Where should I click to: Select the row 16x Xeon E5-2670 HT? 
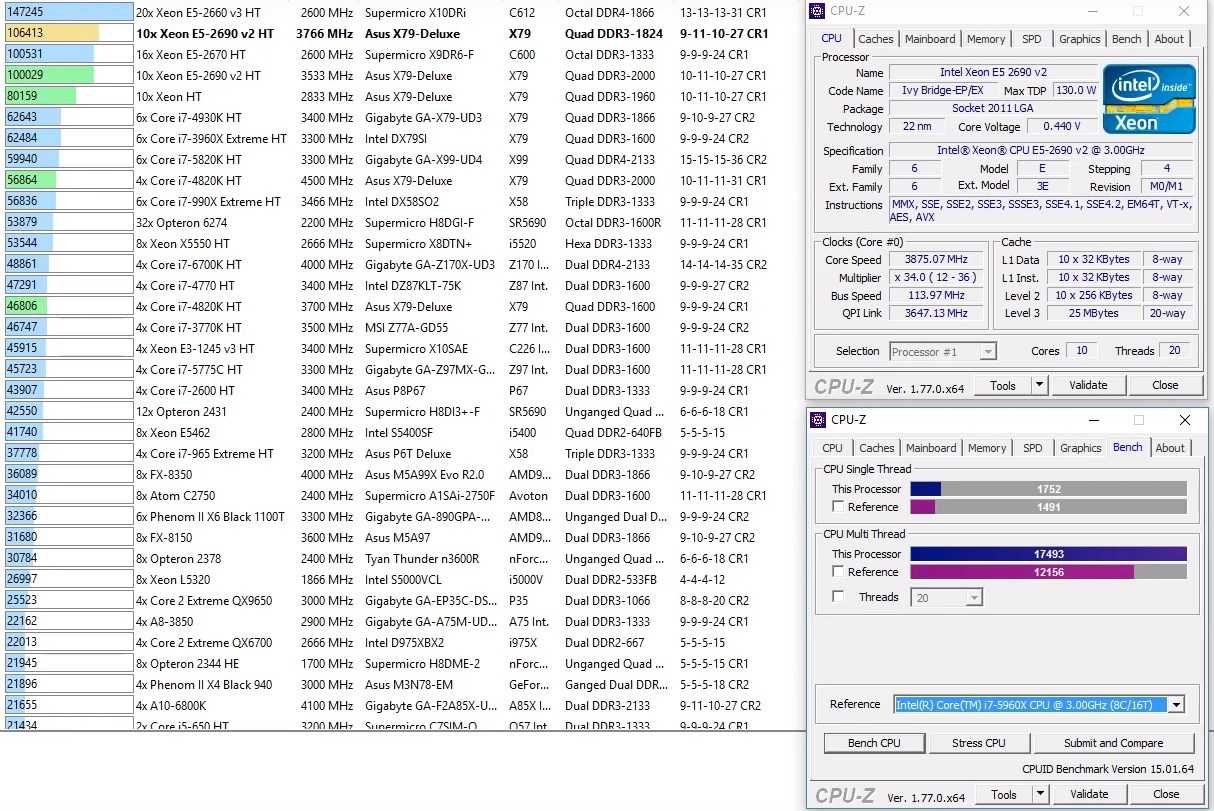[400, 54]
